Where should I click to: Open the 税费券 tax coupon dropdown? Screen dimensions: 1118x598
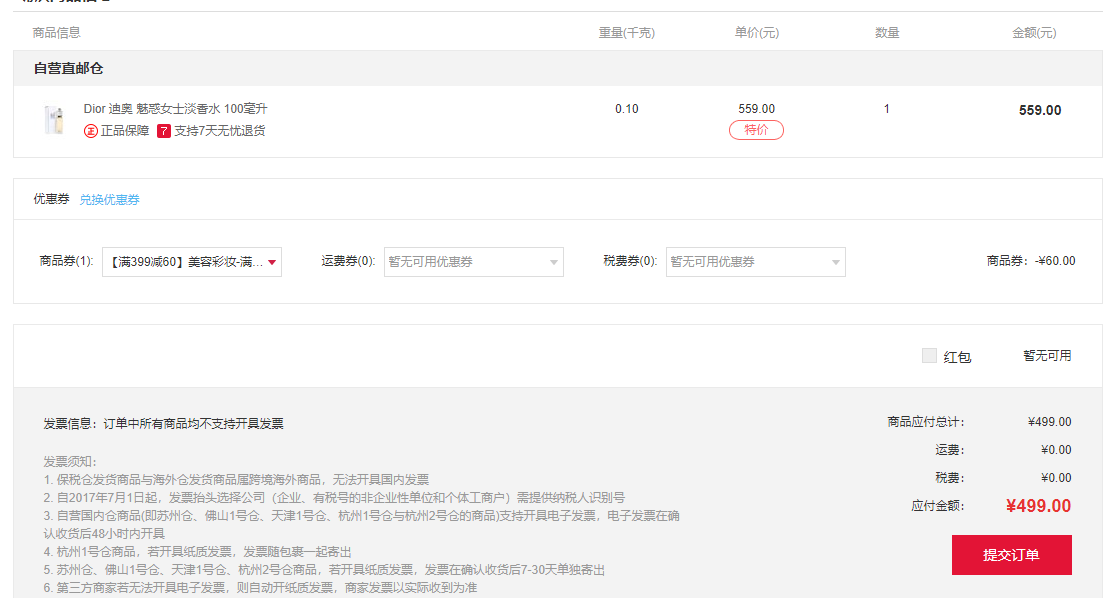[756, 262]
